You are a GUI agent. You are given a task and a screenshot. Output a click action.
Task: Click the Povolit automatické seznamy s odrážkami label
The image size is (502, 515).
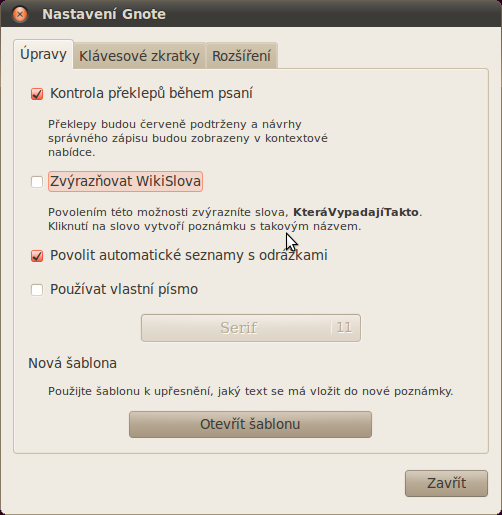pyautogui.click(x=189, y=255)
